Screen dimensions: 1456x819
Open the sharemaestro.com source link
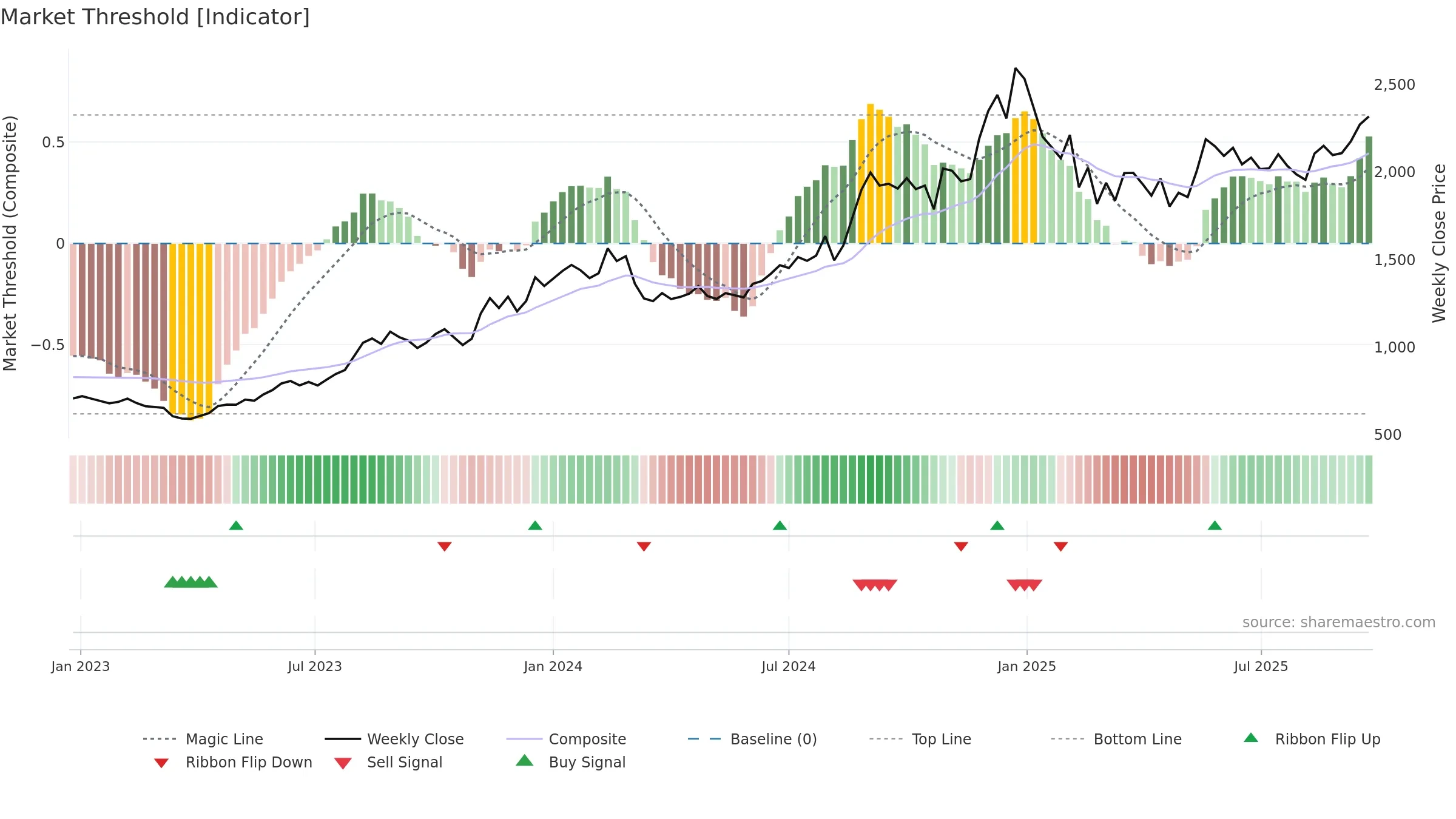(x=1339, y=622)
